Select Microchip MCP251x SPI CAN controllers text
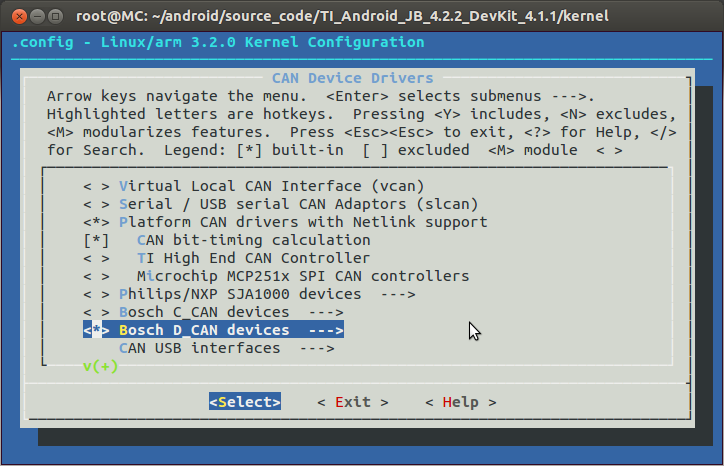 coord(303,276)
